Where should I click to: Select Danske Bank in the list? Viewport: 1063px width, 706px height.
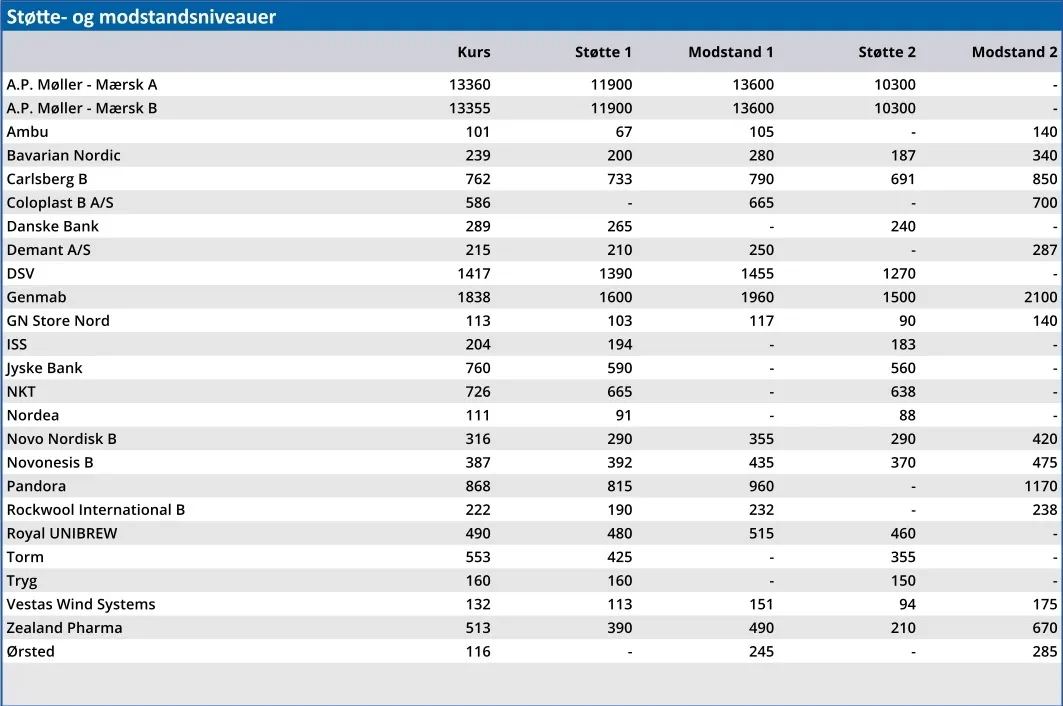(53, 226)
